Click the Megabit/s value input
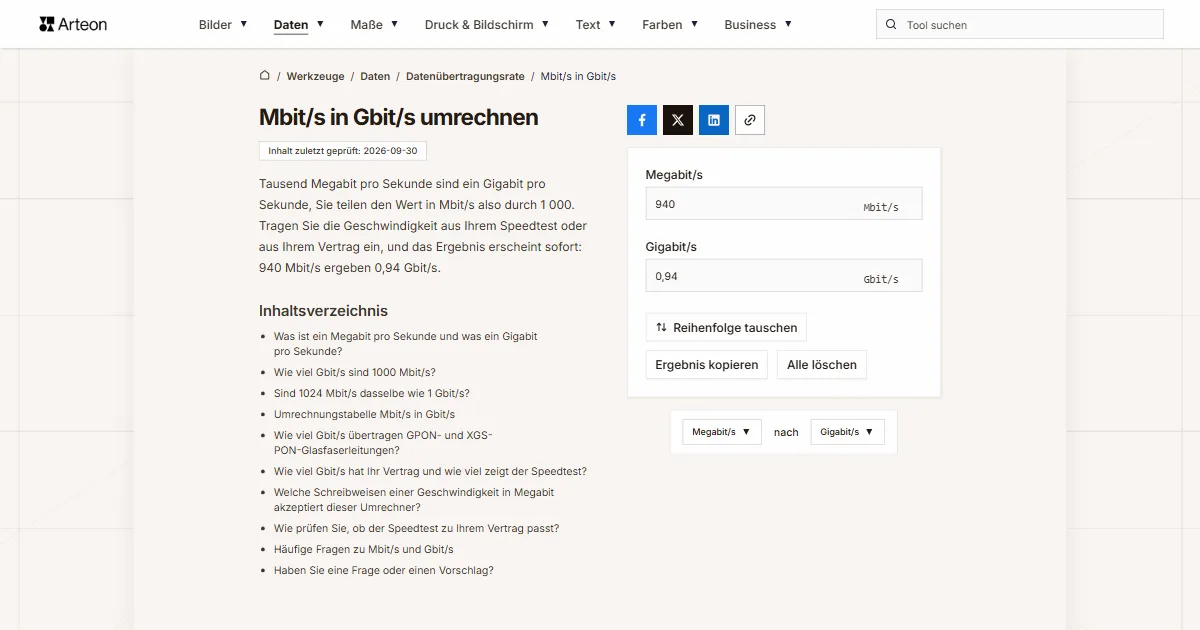Image resolution: width=1200 pixels, height=630 pixels. click(x=784, y=204)
